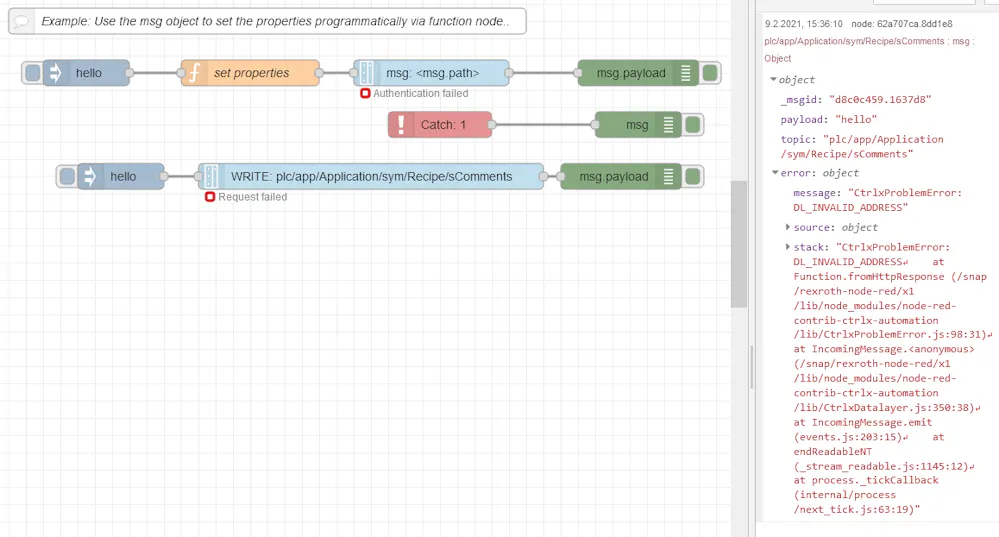
Task: Open node link 62a707ca.8dd1e8 in debug
Action: [902, 24]
